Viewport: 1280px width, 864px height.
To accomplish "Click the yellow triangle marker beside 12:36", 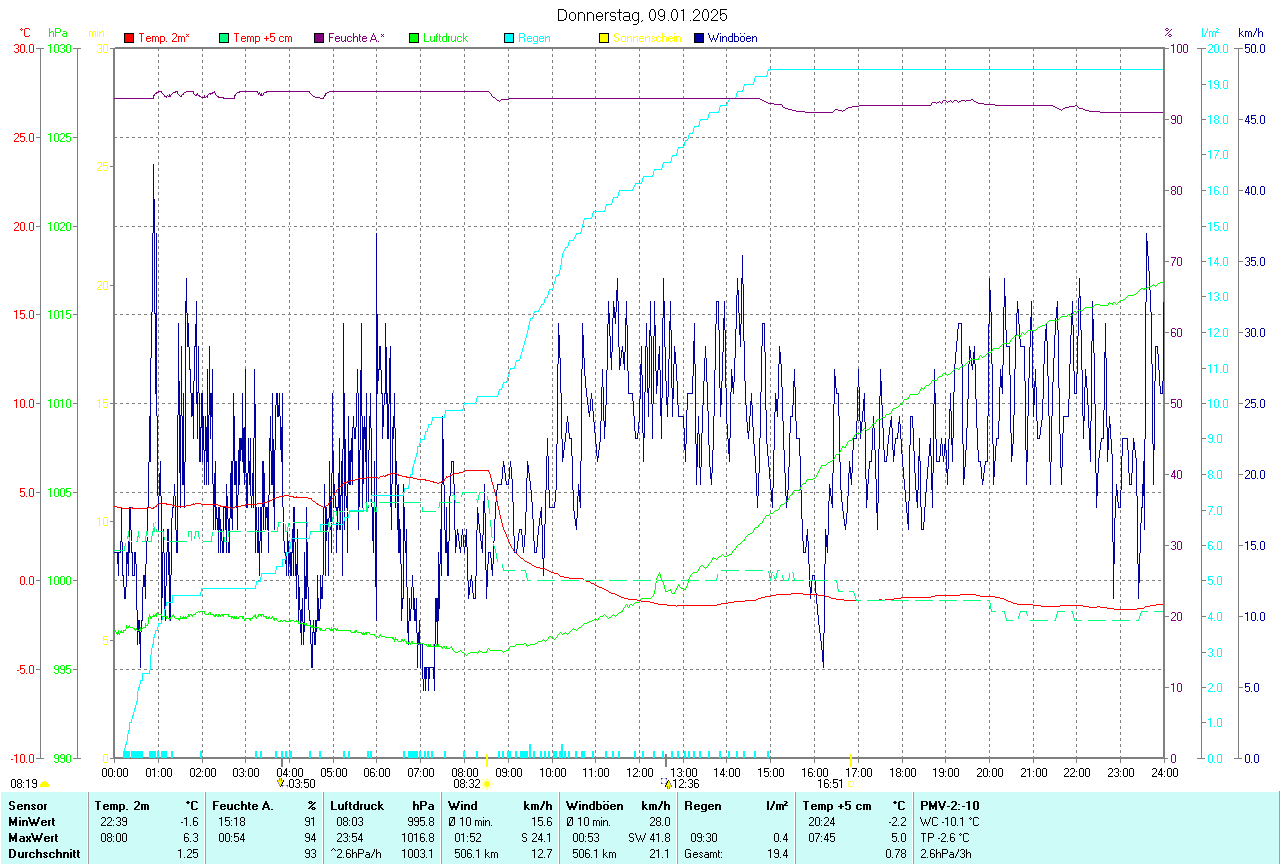I will 668,784.
